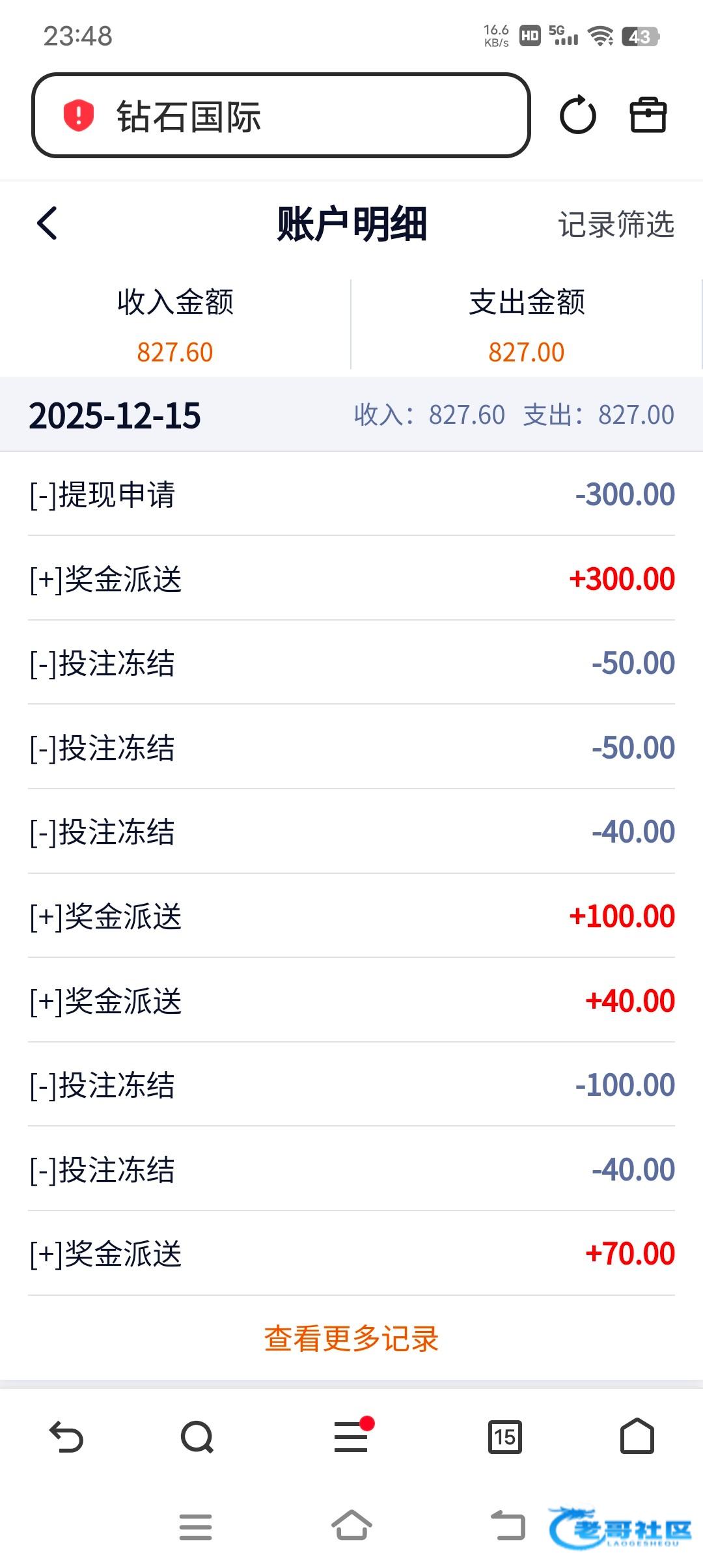Go to browser home page icon

tap(637, 1436)
